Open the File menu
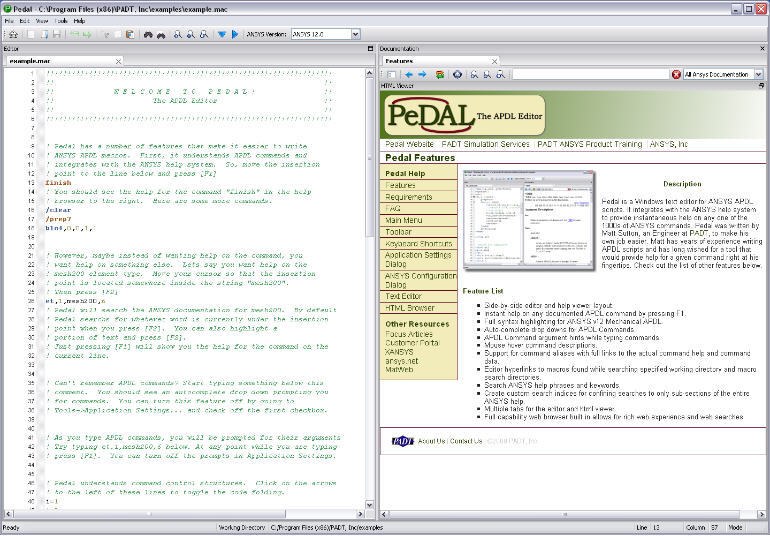The image size is (770, 536). coord(9,21)
